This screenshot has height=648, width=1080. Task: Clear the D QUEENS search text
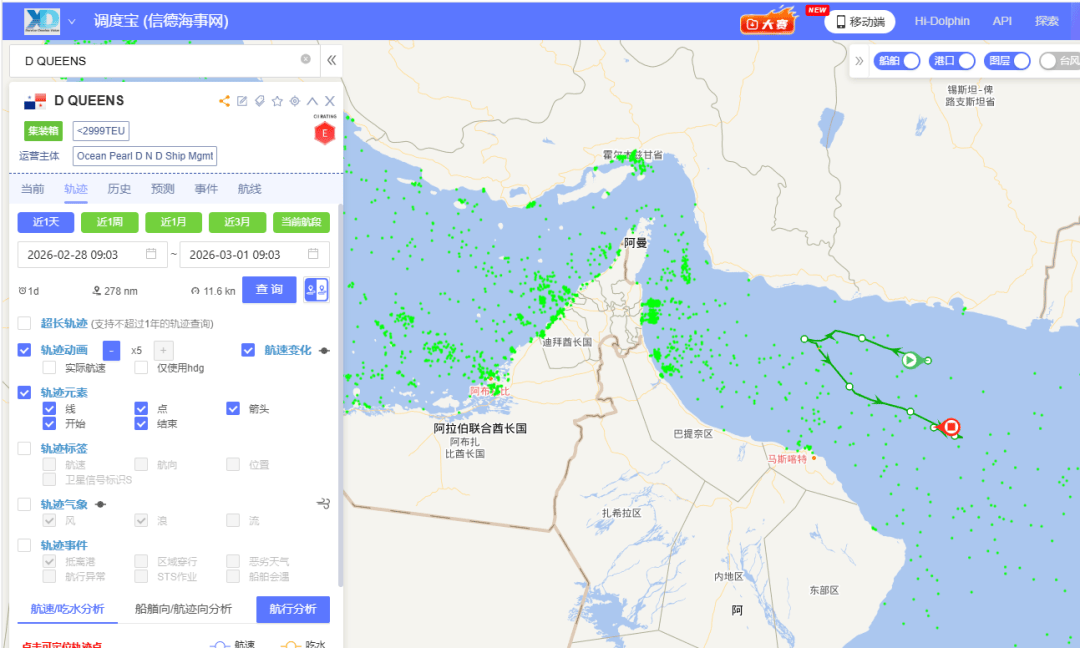coord(306,59)
